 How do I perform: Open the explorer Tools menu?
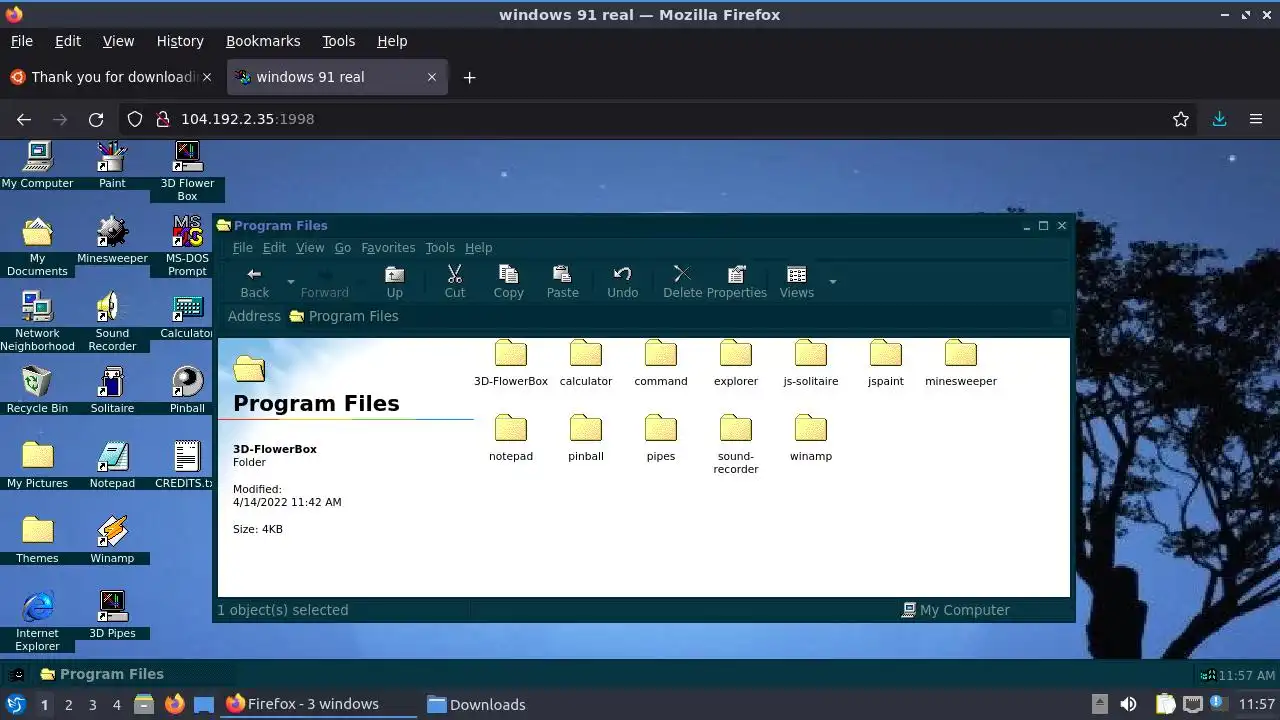(440, 248)
